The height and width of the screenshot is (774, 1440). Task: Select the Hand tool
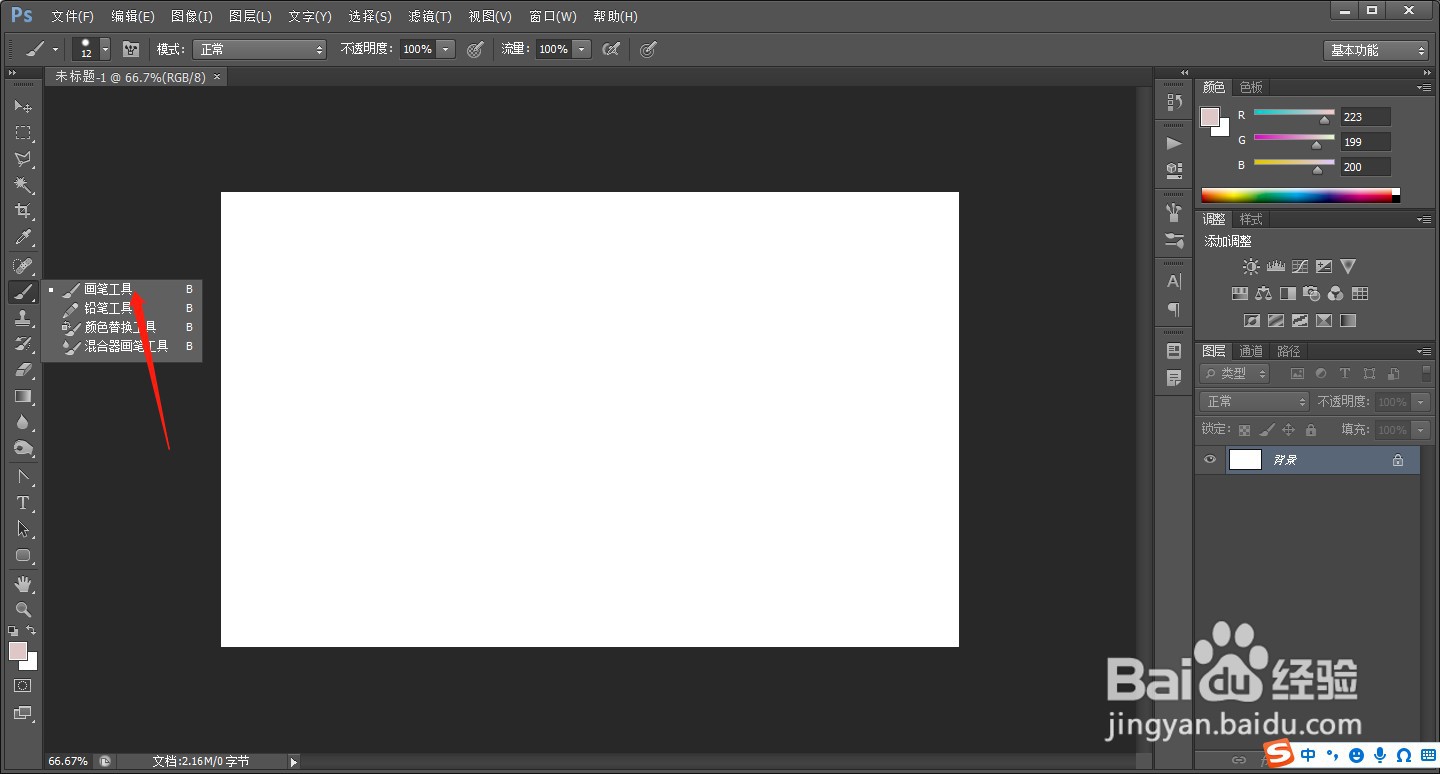point(23,584)
